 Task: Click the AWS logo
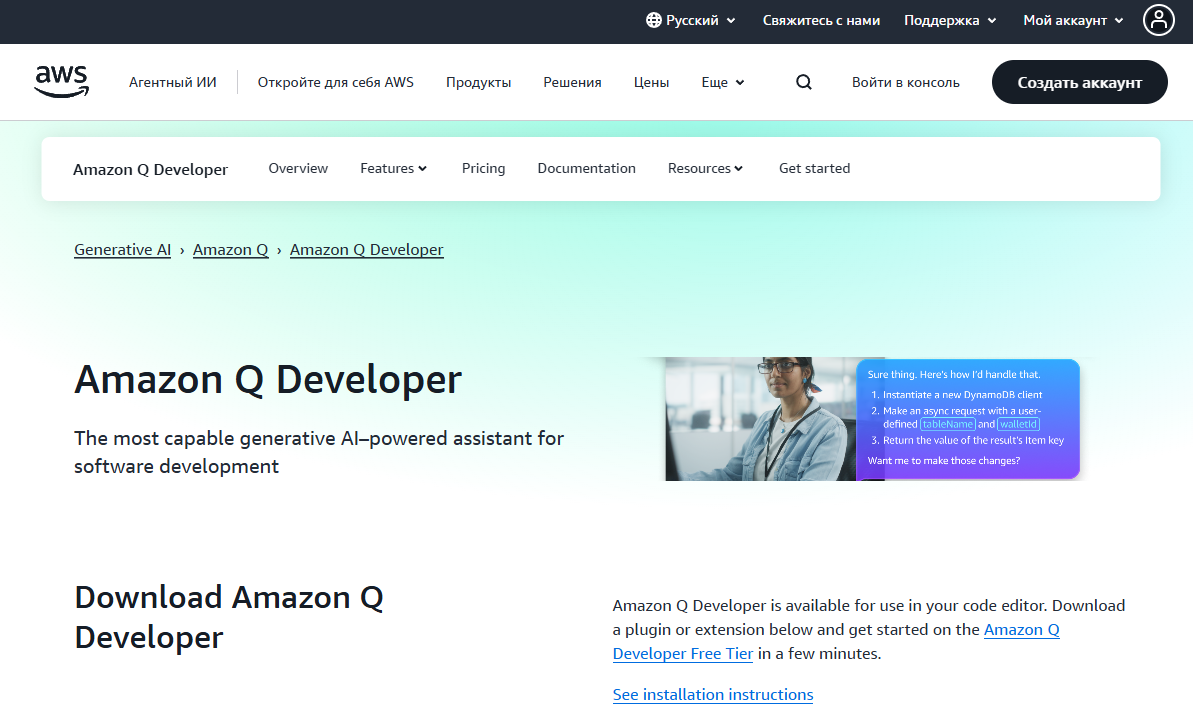pyautogui.click(x=61, y=80)
